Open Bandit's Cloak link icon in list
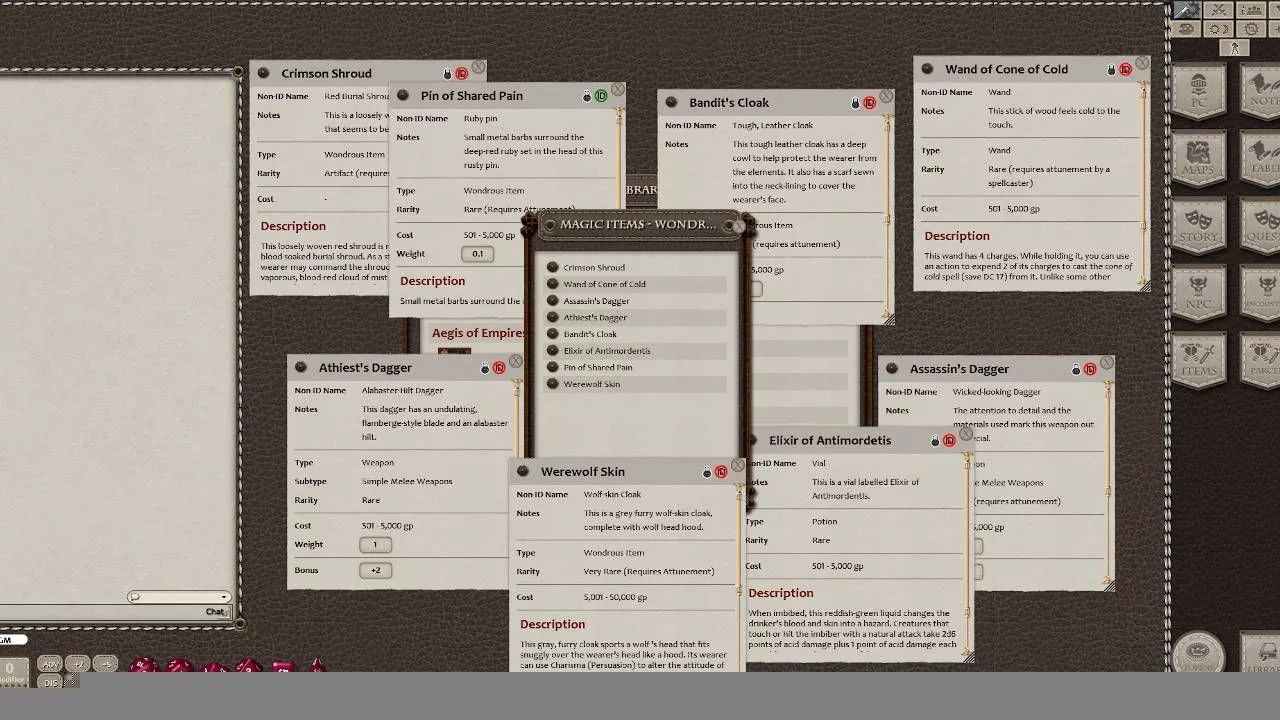 point(552,334)
